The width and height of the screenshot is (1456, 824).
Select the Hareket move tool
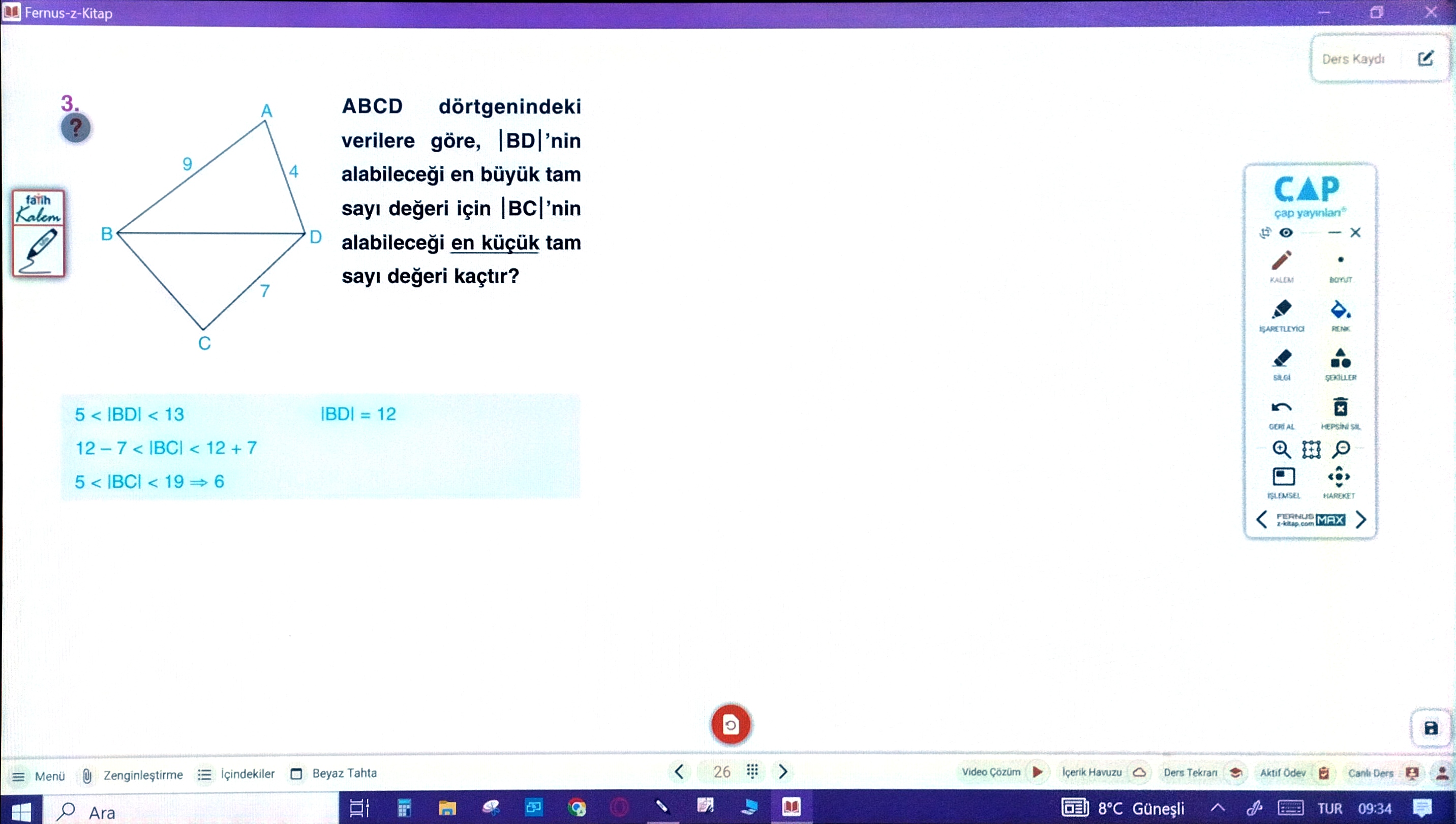click(x=1339, y=477)
